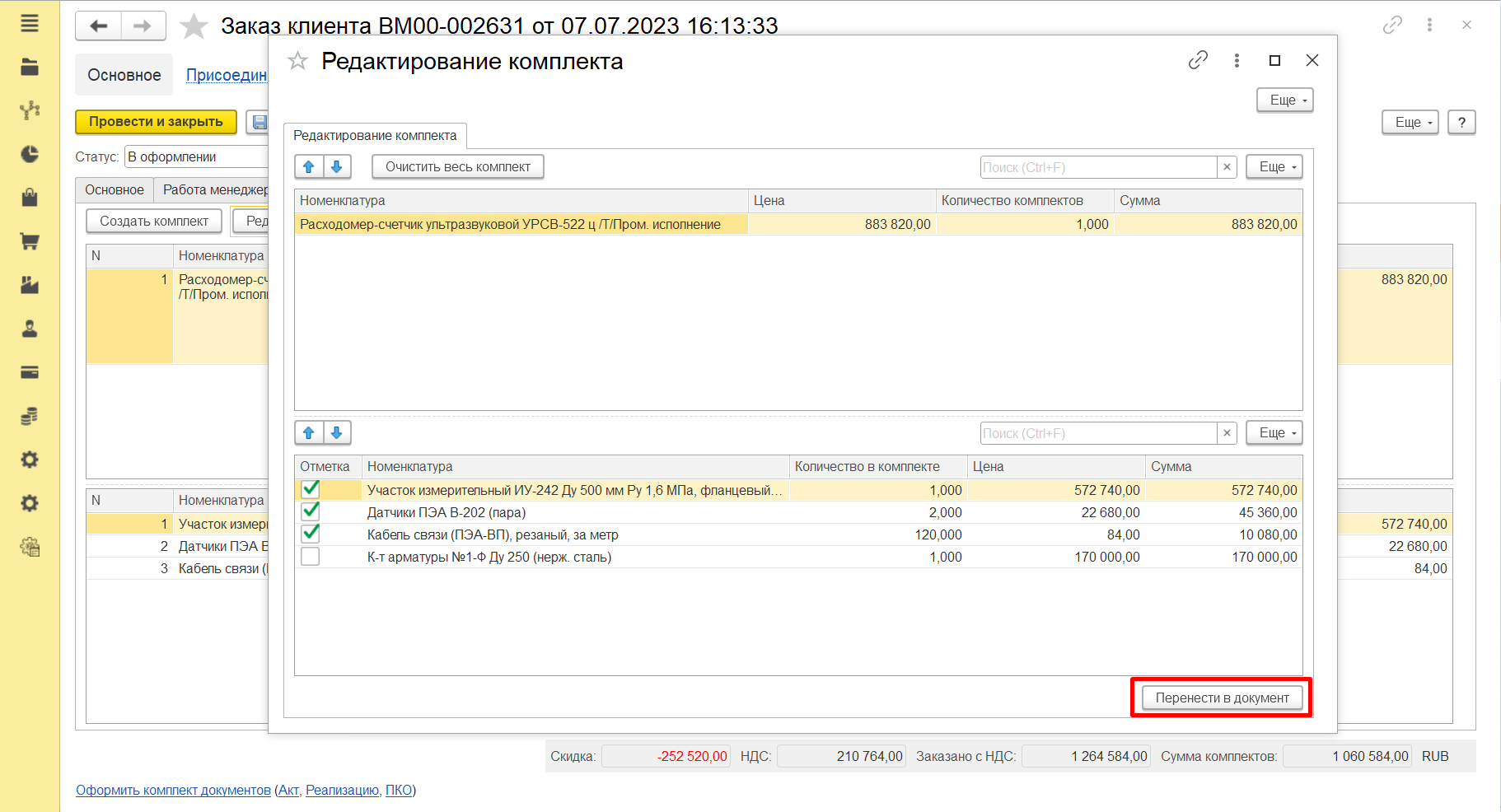
Task: Open the hierarchy diagram section in the sidebar
Action: point(30,110)
